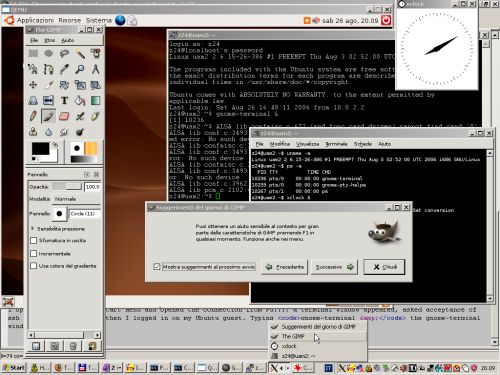The width and height of the screenshot is (500, 375).
Task: Open the Modalità Normale dropdown
Action: [77, 199]
